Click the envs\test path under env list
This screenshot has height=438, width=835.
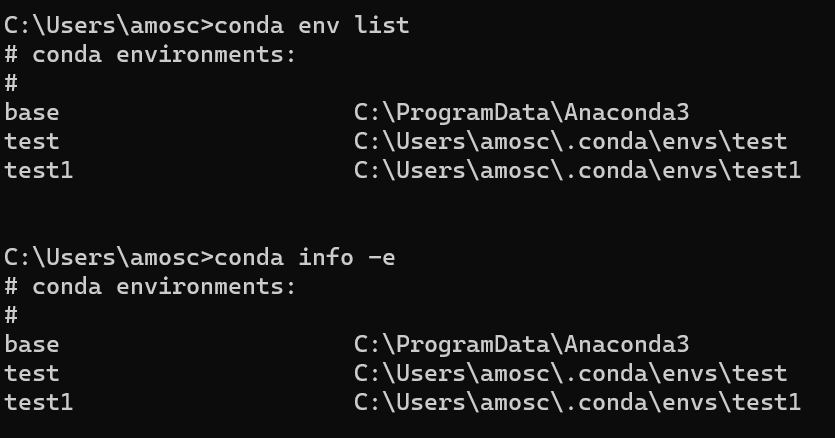point(570,141)
